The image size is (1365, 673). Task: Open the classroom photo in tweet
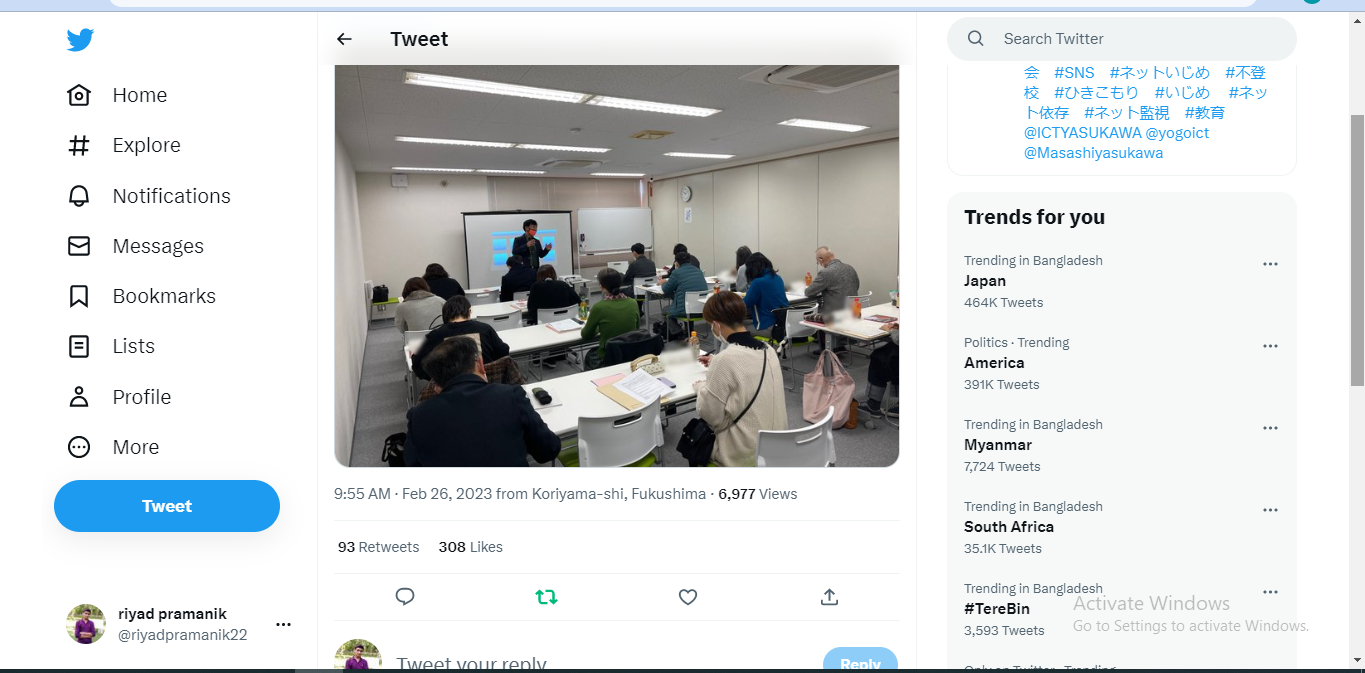coord(617,266)
